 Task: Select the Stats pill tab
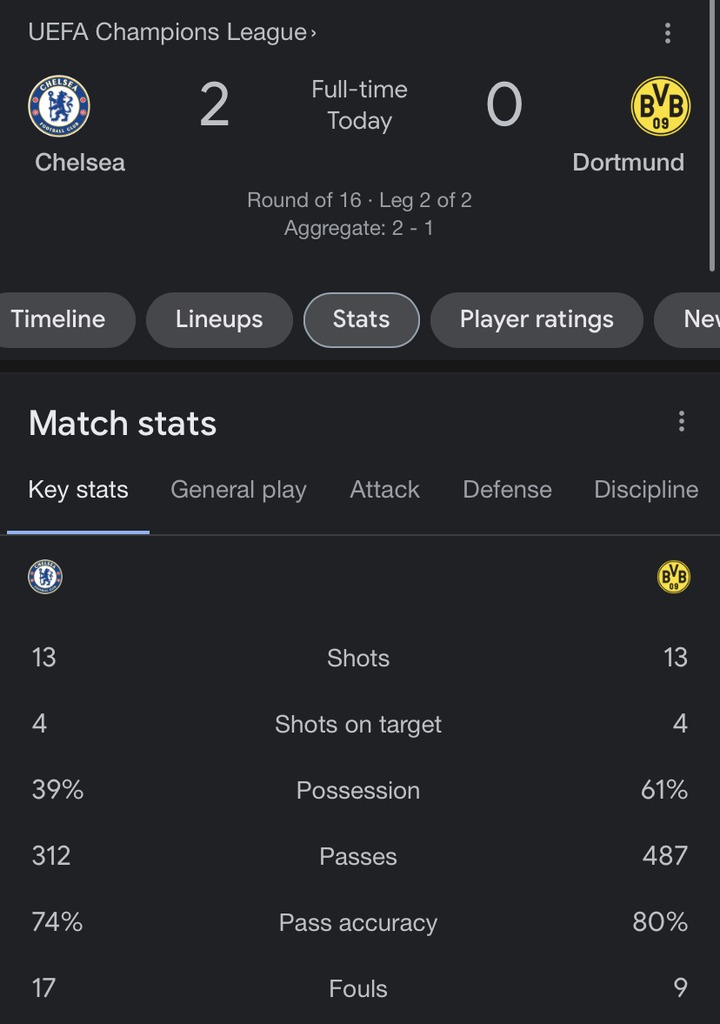[361, 320]
